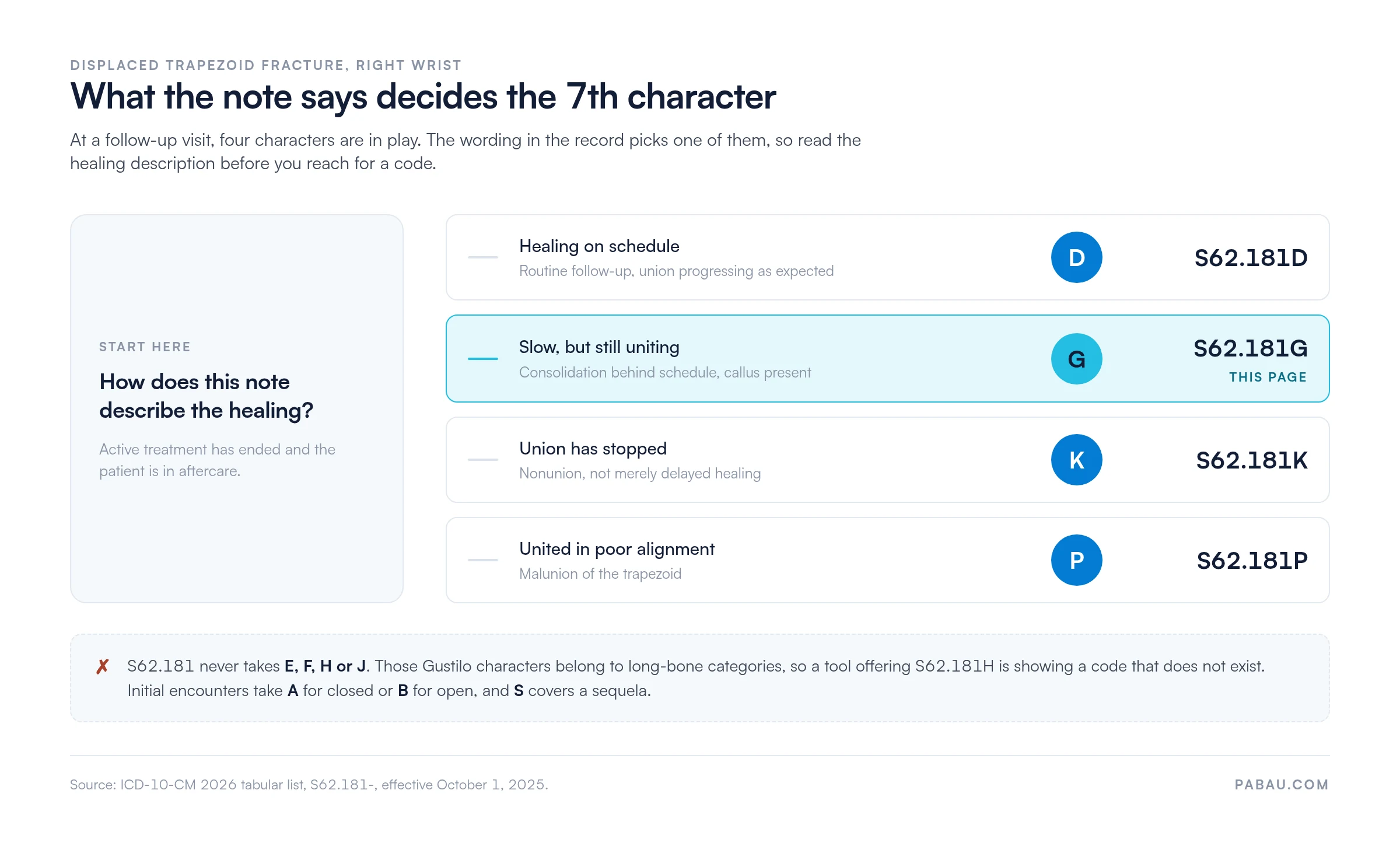Click the grey dash beside United in poor alignment
1400x853 pixels.
pyautogui.click(x=482, y=560)
